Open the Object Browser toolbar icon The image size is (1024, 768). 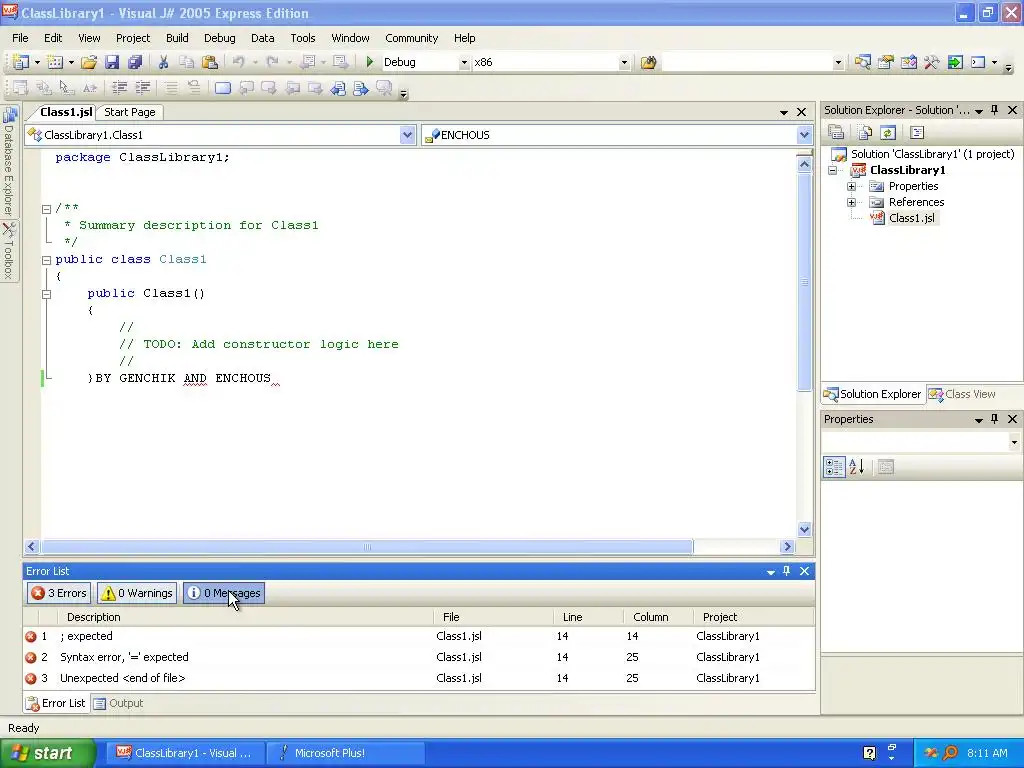[x=908, y=62]
